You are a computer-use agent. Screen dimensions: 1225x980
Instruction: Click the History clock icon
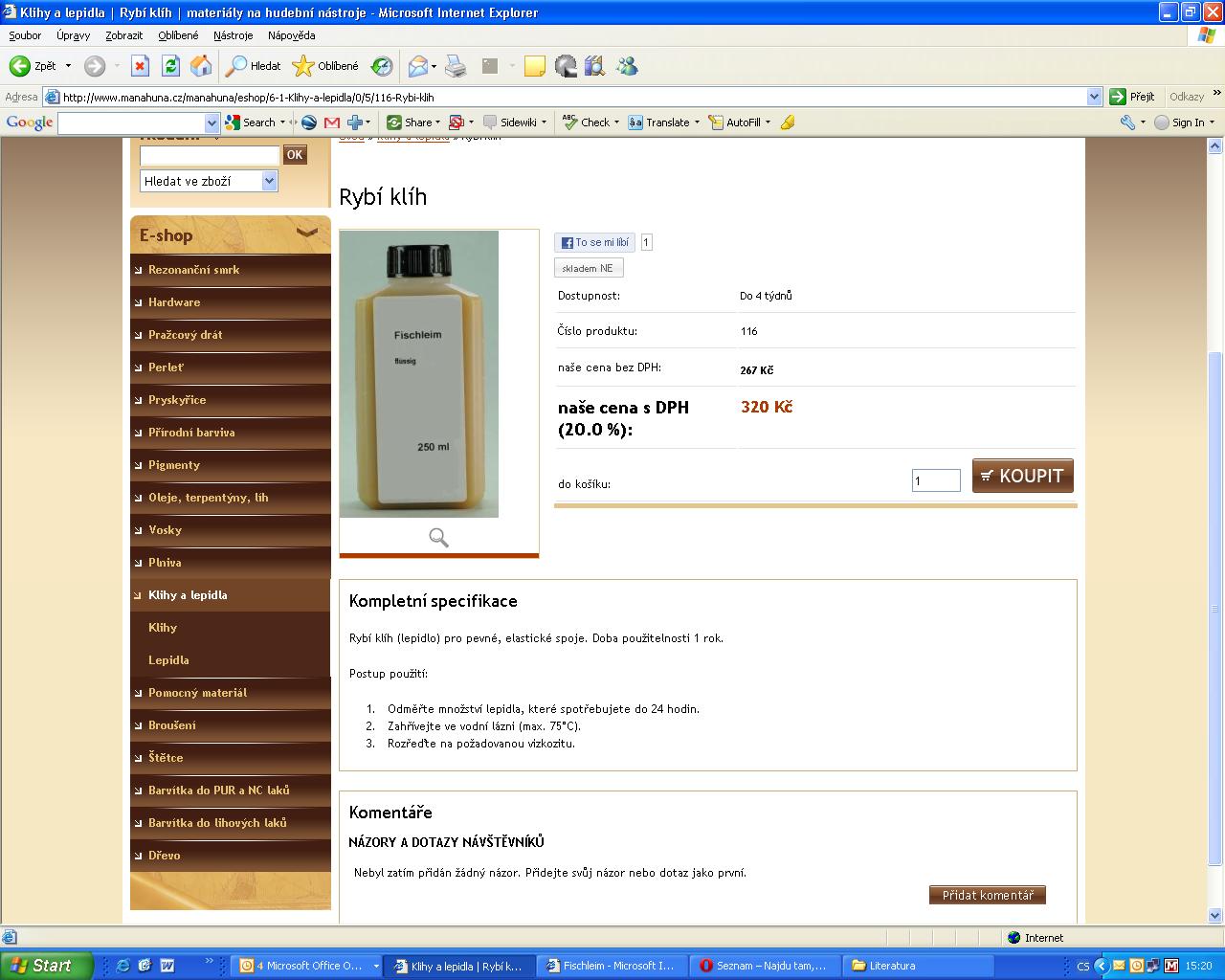point(382,66)
